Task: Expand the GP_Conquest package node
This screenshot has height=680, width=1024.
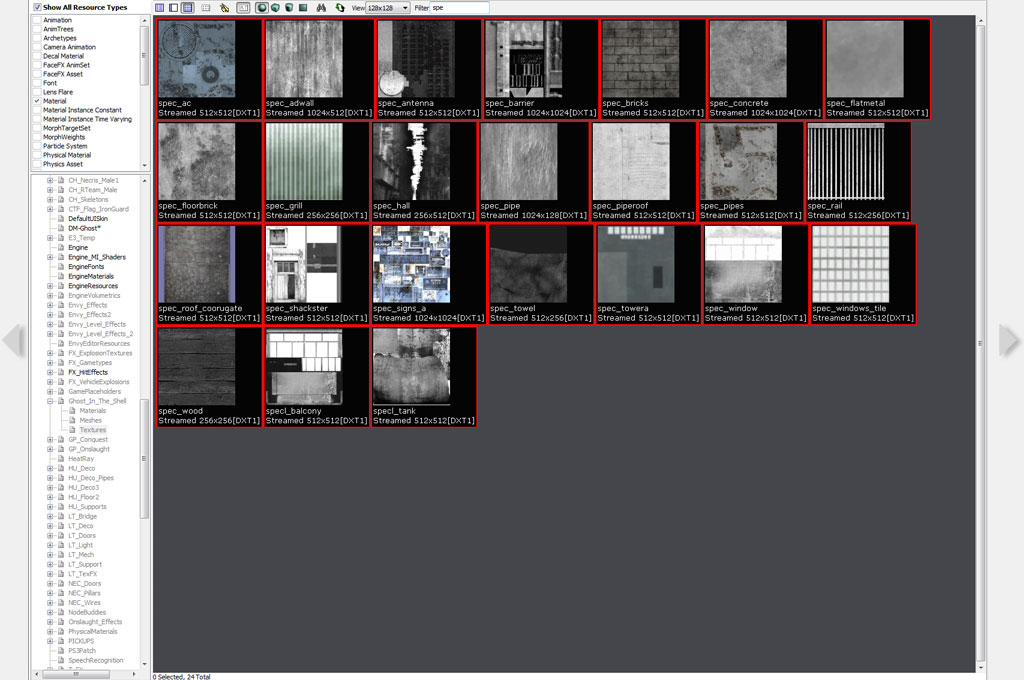Action: point(50,440)
